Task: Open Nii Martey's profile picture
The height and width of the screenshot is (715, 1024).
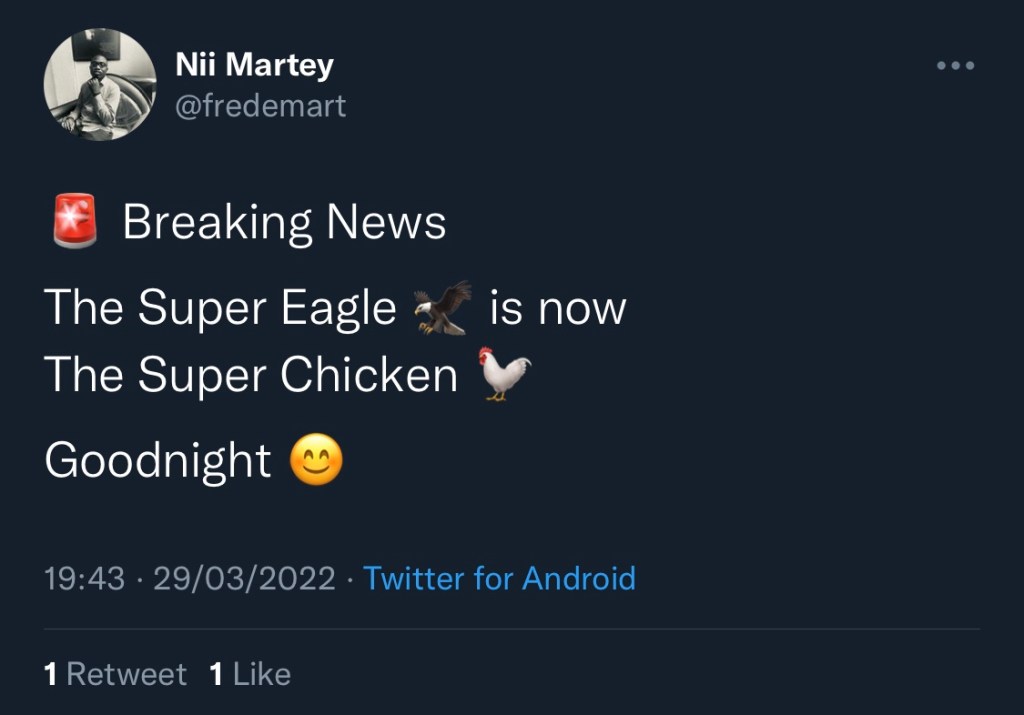Action: (100, 84)
